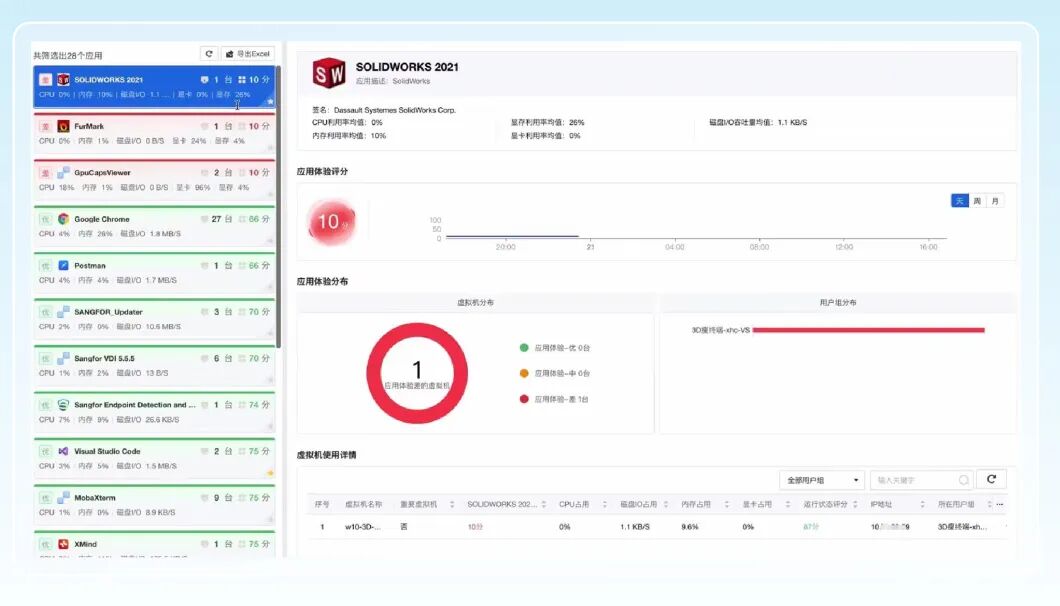Toggle favorite star on GpuCapsViewer card
This screenshot has height=606, width=1060.
[270, 195]
